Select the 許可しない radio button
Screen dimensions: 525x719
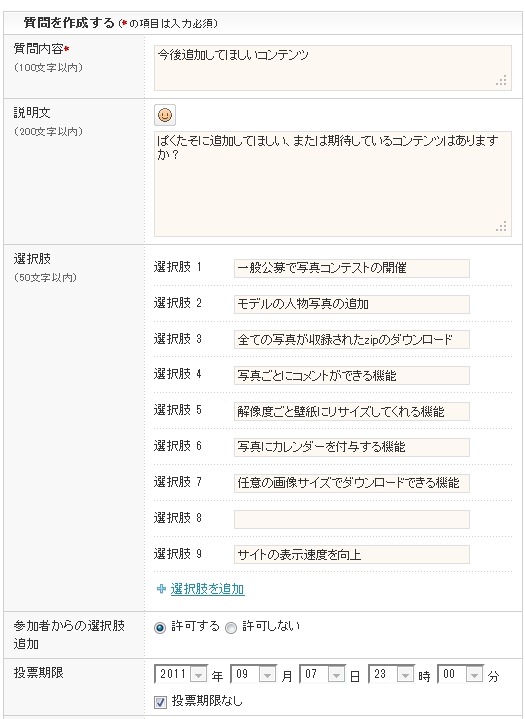[231, 628]
